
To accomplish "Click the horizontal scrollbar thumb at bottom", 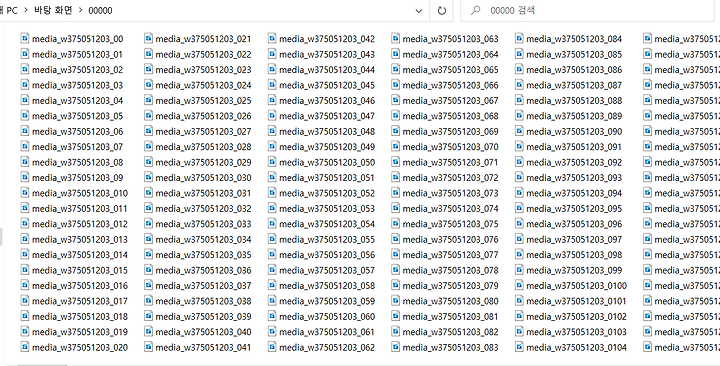I will pos(42,365).
